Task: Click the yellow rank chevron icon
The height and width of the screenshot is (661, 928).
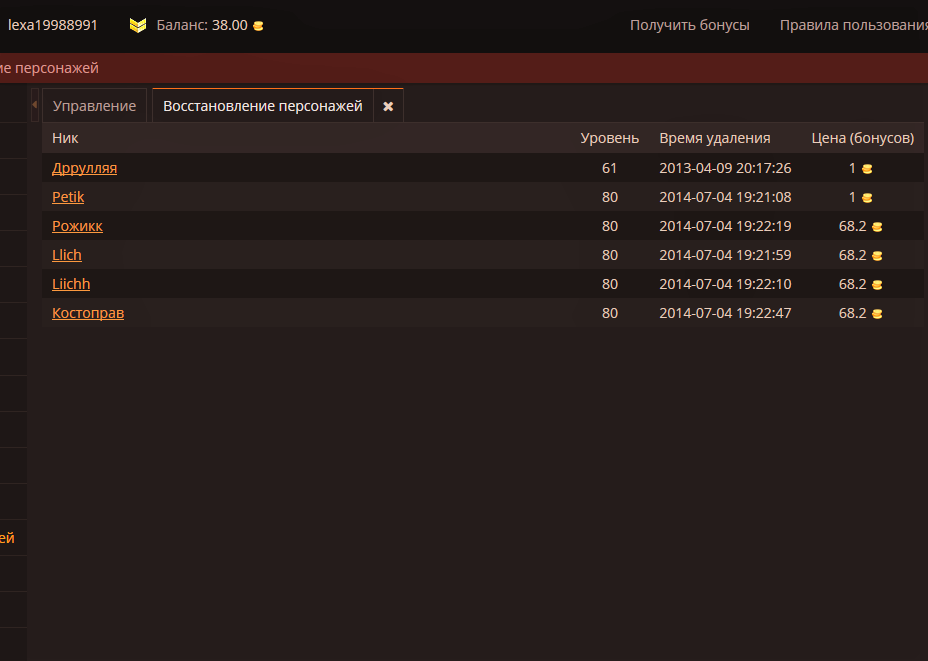Action: click(x=138, y=25)
